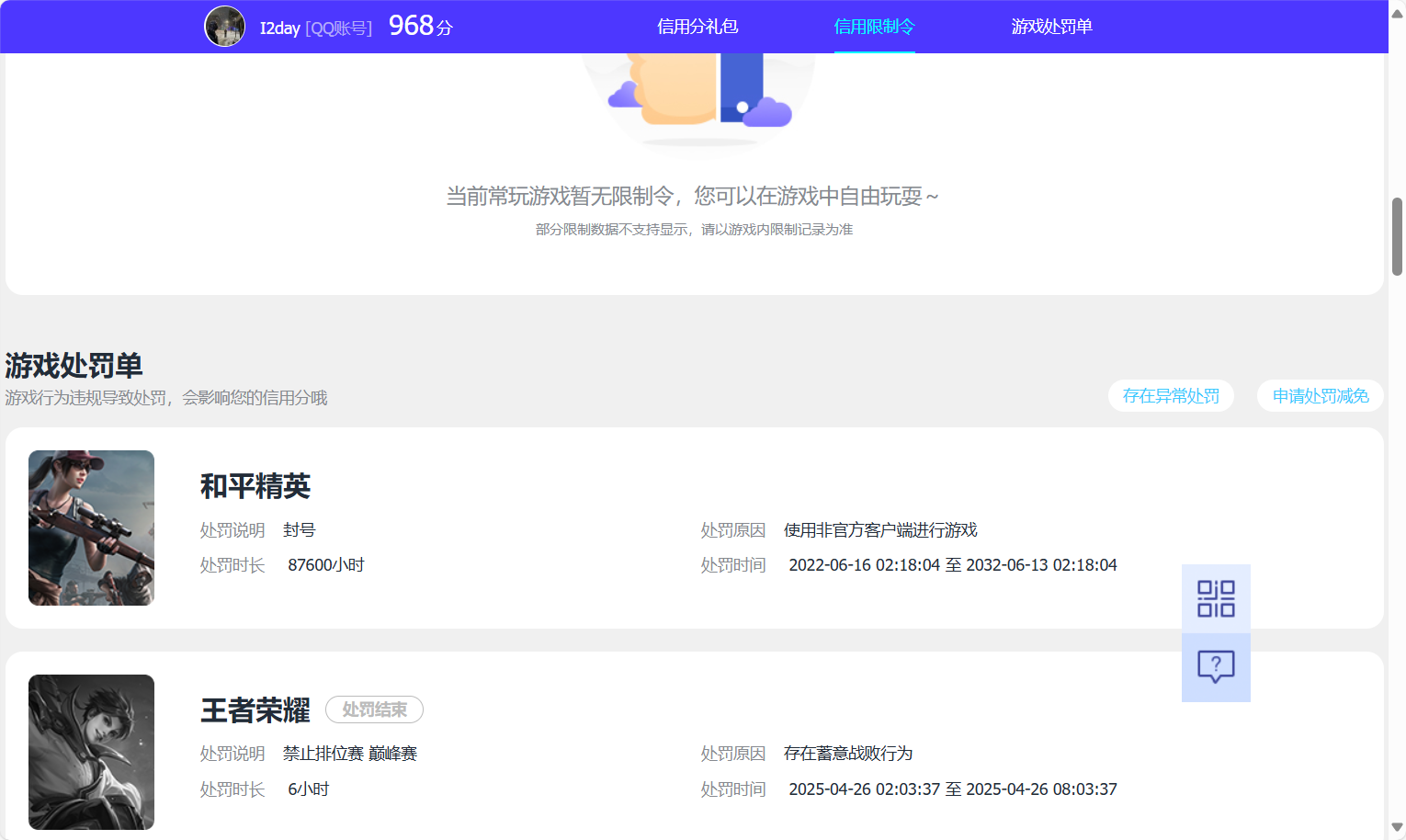Switch to the 游戏处罚单 tab
This screenshot has height=840, width=1406.
1051,27
